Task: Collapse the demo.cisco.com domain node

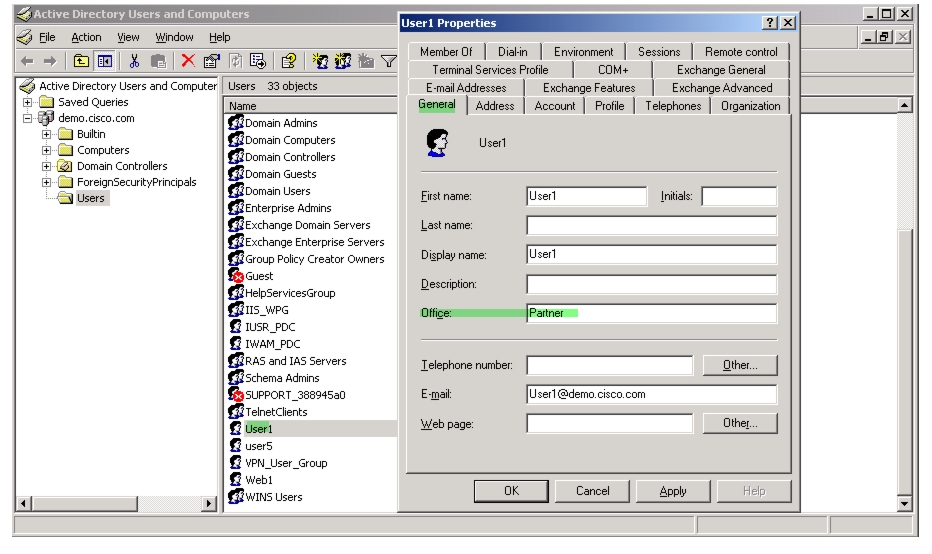Action: pos(27,118)
